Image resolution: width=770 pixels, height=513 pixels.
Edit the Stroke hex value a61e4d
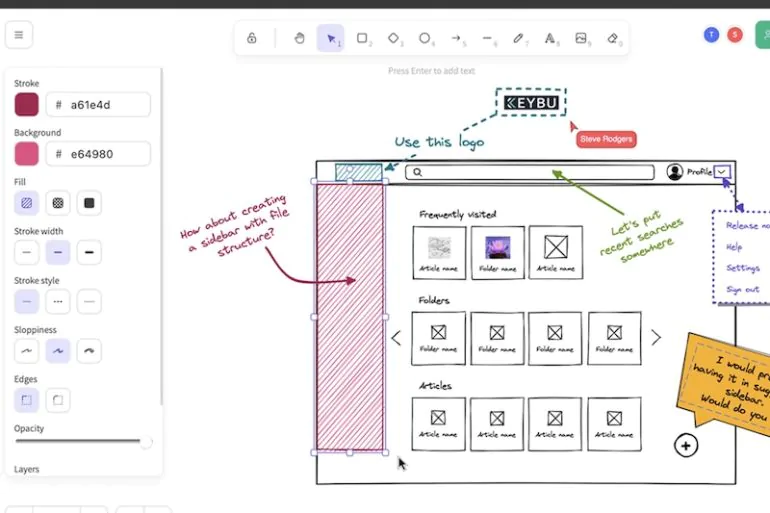pos(98,105)
